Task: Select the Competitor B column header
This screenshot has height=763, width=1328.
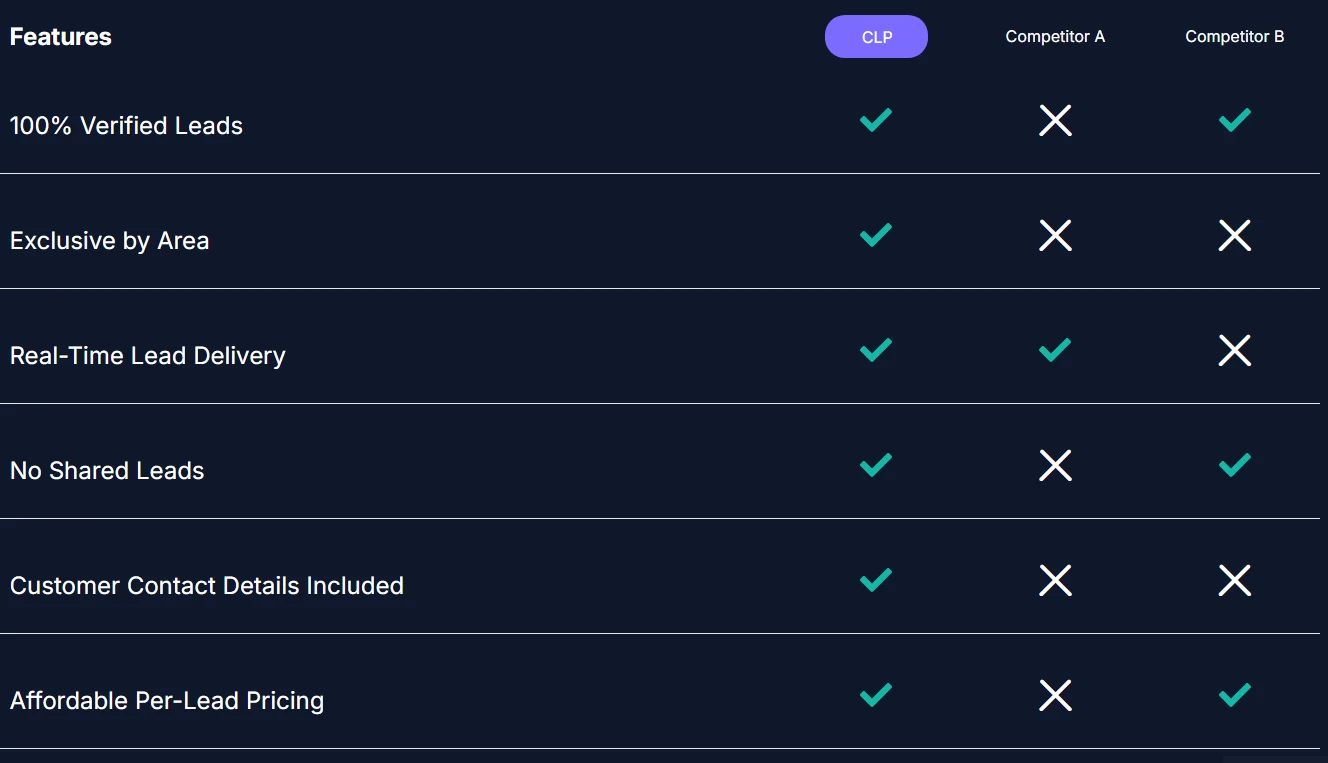Action: coord(1235,37)
